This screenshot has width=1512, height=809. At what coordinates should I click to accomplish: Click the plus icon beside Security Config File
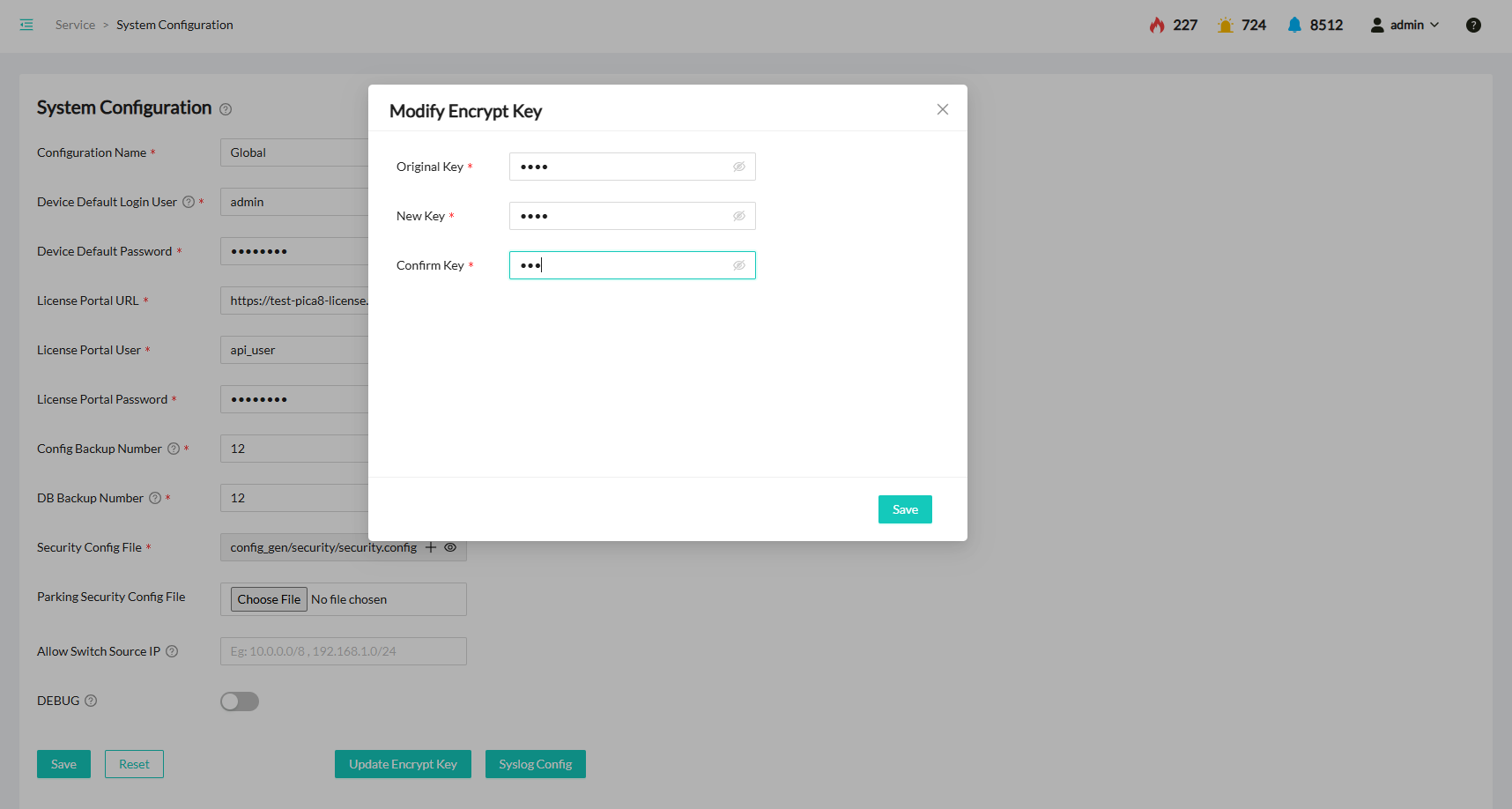(x=431, y=547)
